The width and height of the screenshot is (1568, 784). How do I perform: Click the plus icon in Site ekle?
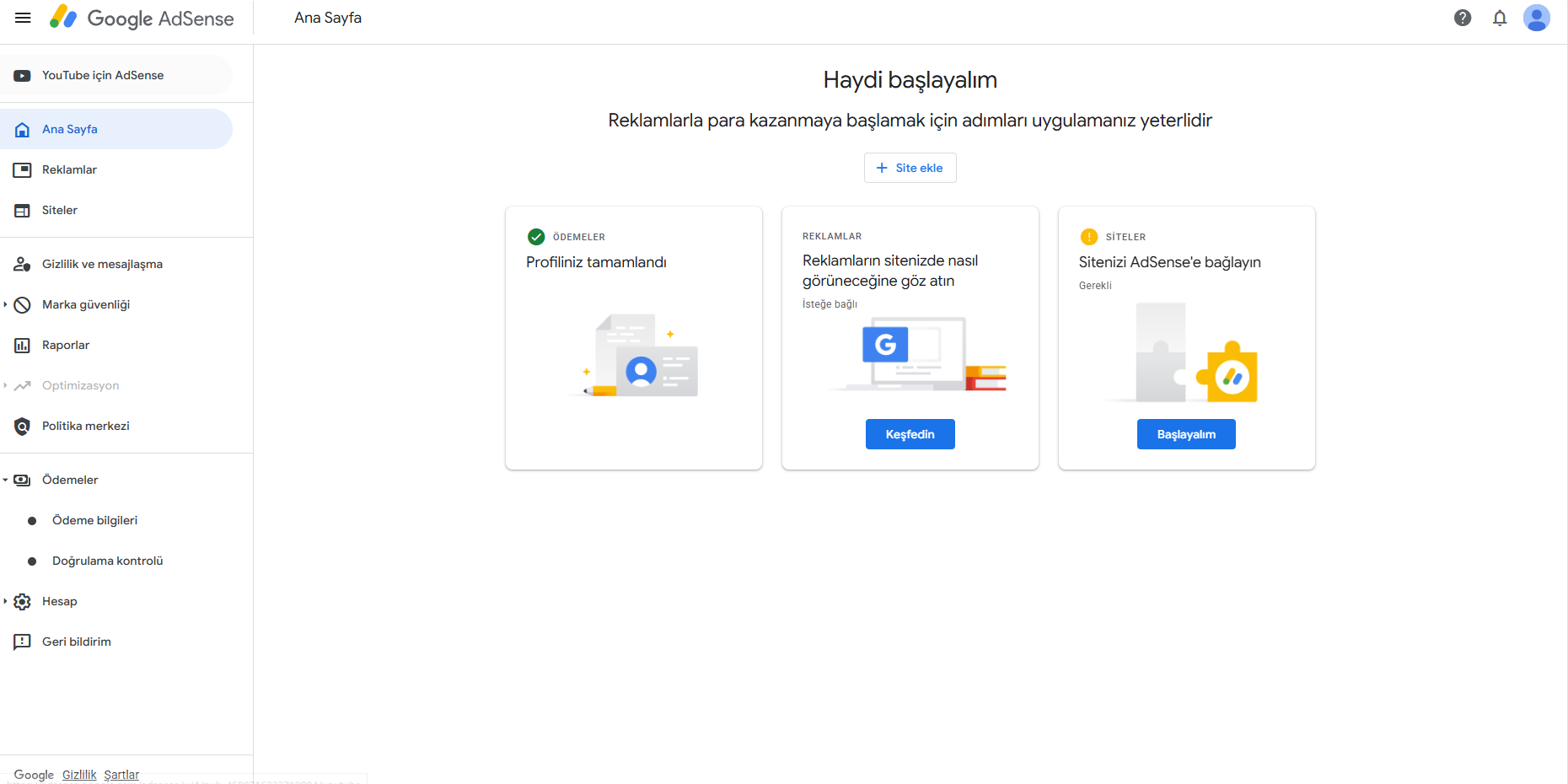[882, 168]
